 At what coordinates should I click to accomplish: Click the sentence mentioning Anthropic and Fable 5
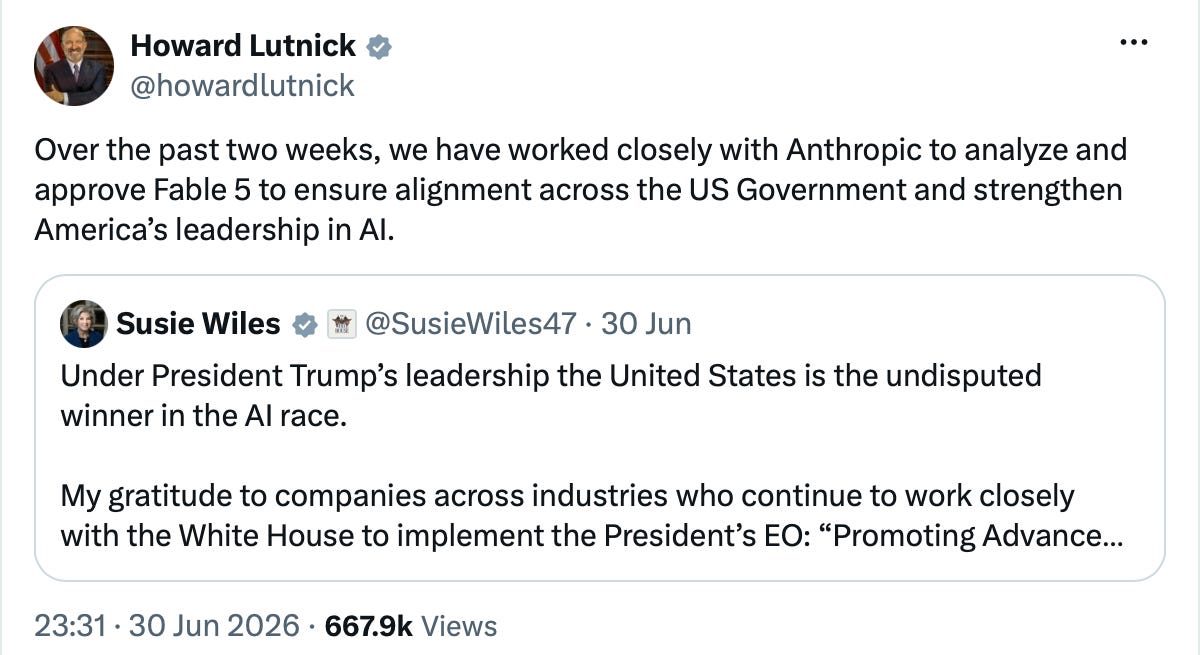tap(580, 190)
